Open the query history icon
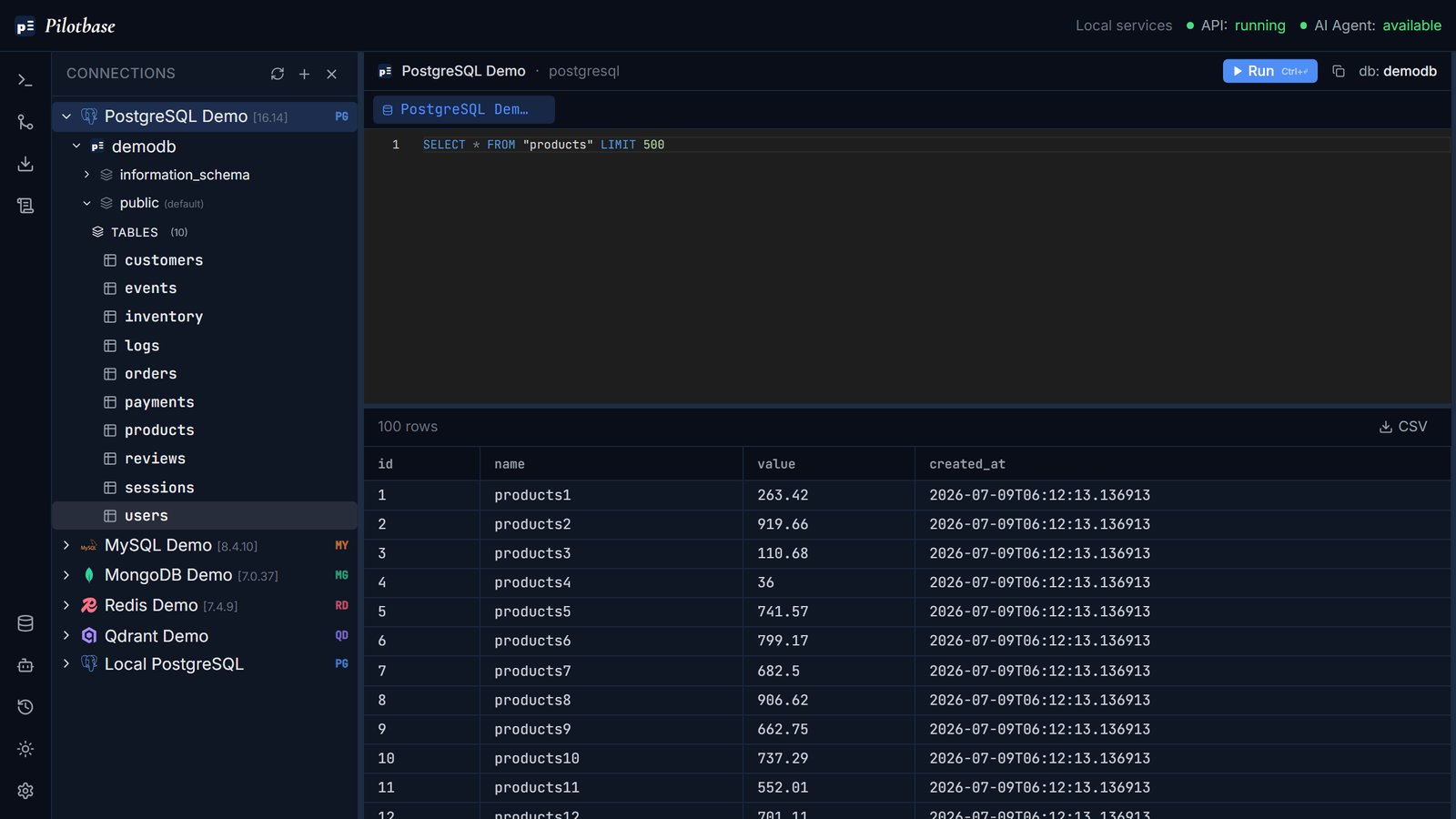Screen dimensions: 1456x819 [x=25, y=707]
